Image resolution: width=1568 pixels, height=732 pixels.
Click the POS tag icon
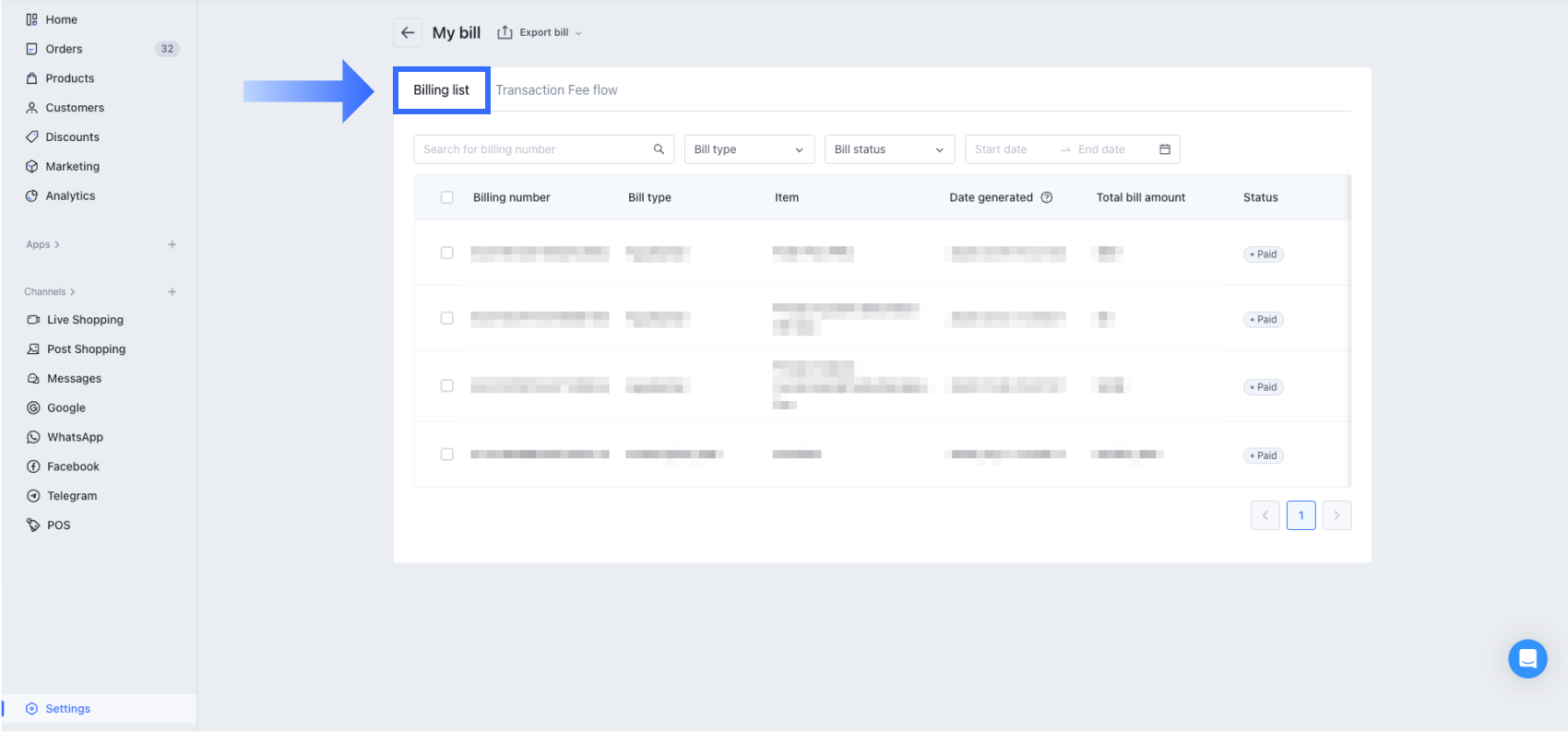[33, 525]
